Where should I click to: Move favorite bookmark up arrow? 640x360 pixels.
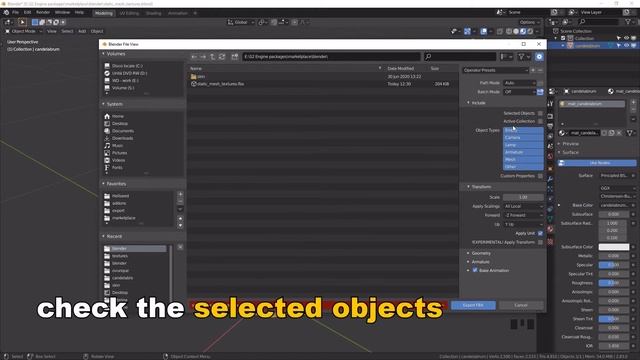tap(180, 218)
